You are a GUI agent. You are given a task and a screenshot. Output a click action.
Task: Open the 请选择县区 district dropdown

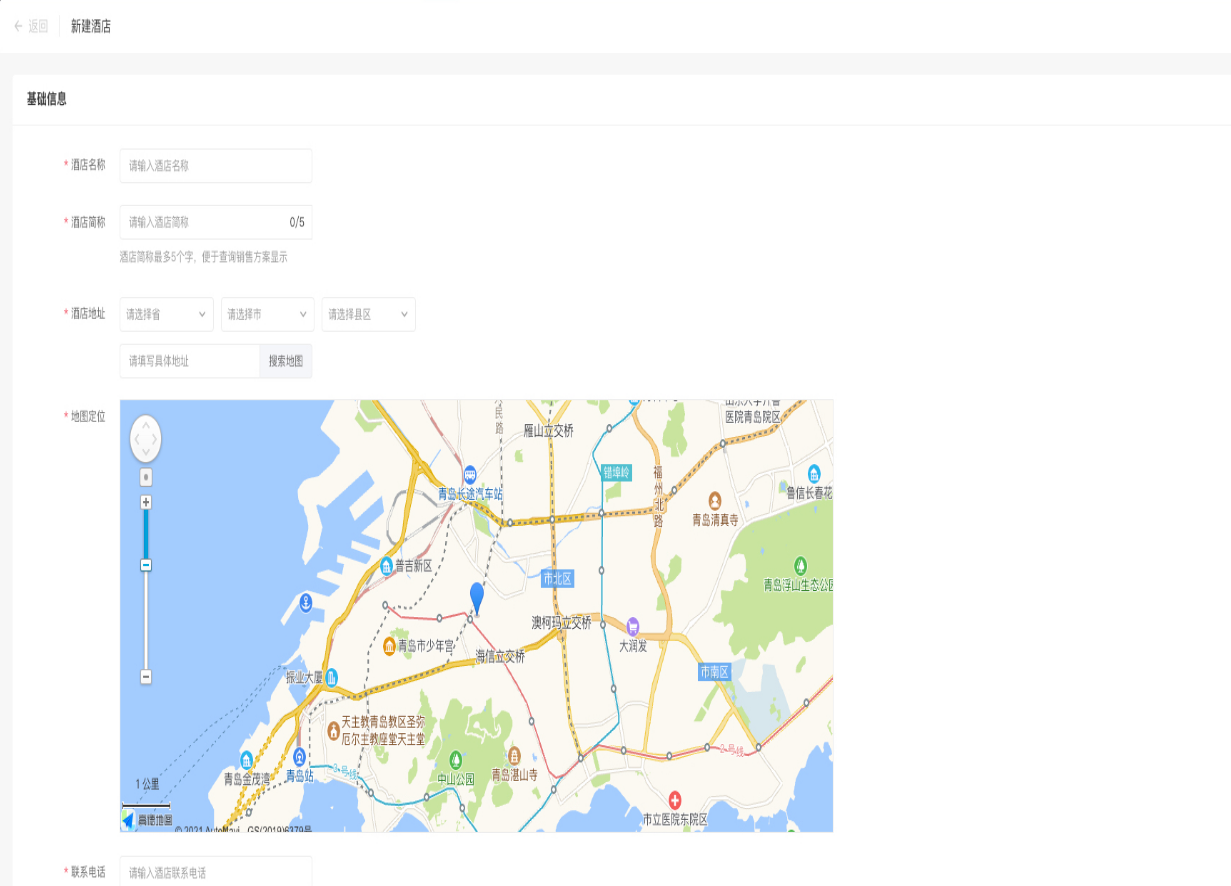click(368, 314)
